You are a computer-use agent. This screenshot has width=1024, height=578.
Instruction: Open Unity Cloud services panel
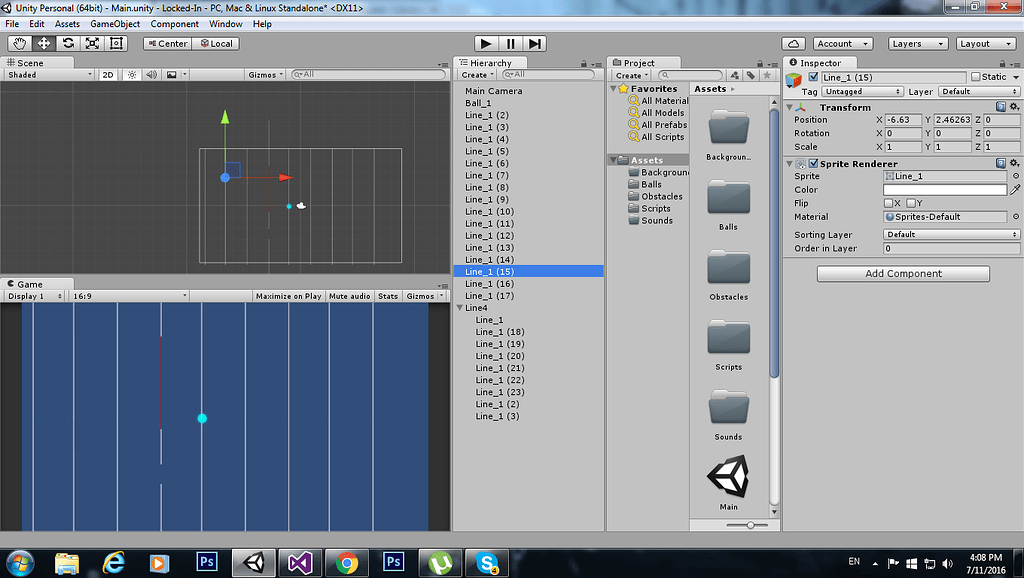(795, 43)
